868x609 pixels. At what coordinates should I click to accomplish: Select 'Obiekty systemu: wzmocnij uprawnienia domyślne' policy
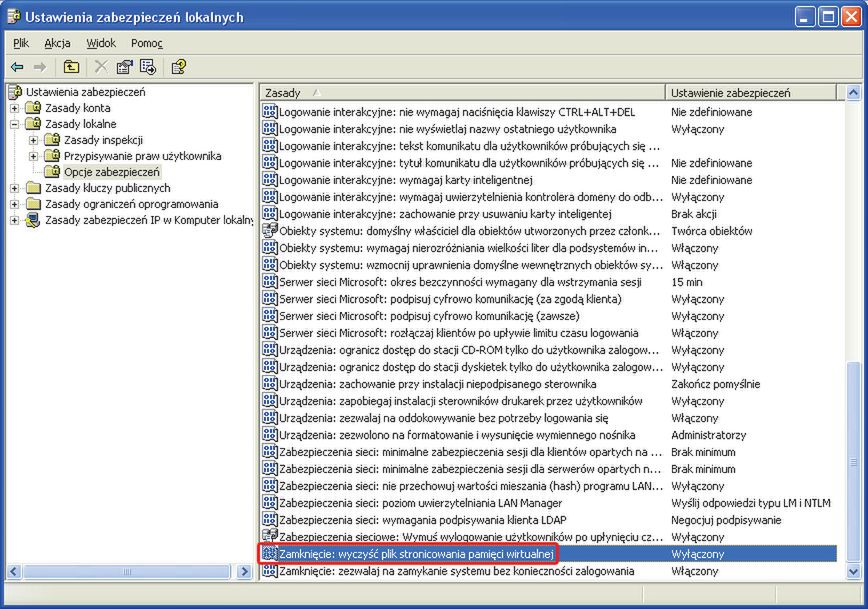point(471,265)
